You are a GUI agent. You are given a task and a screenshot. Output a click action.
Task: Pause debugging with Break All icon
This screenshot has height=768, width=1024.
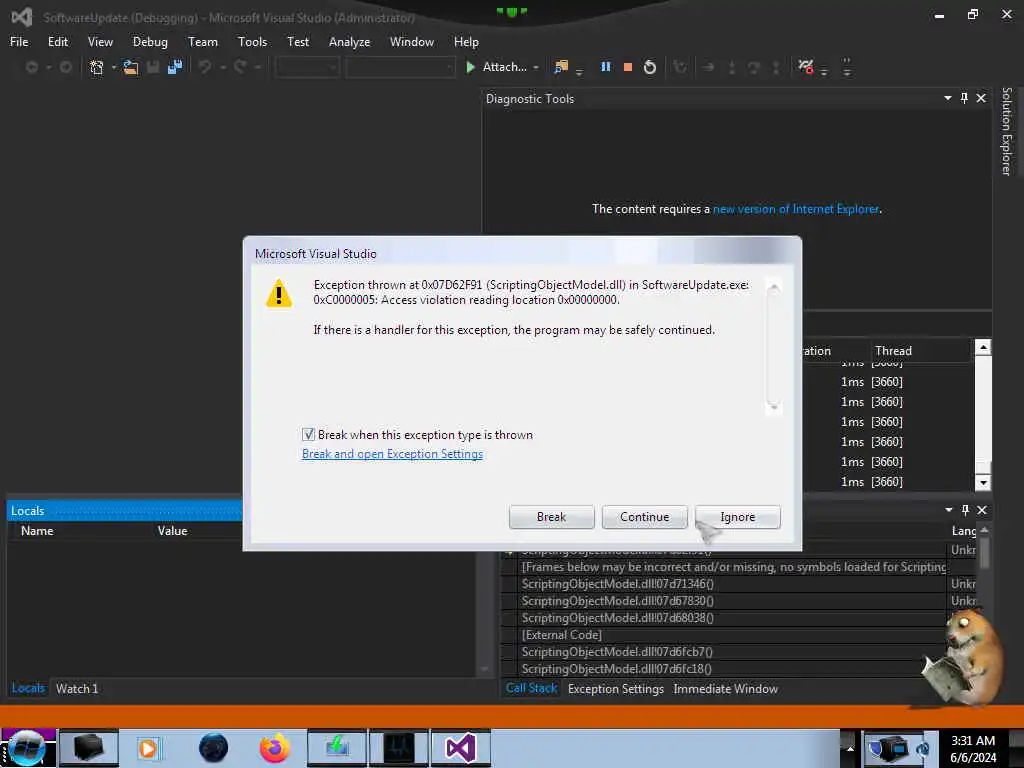tap(605, 67)
